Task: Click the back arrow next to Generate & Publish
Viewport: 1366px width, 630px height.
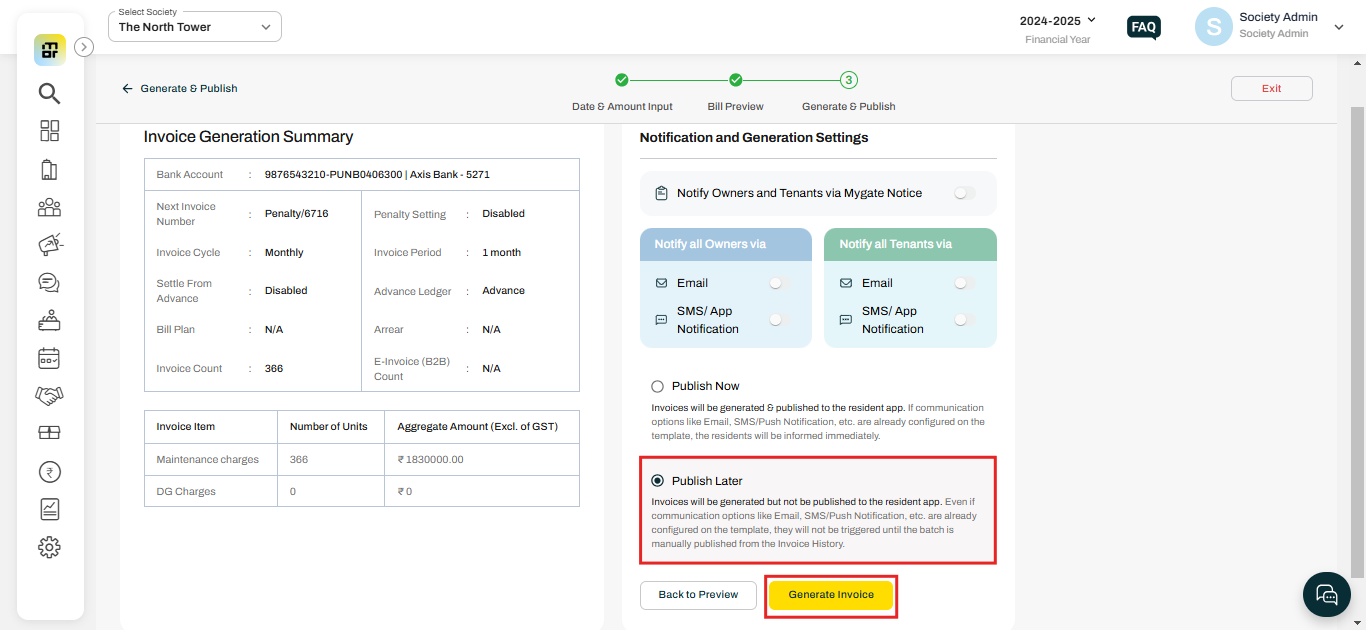Action: pos(127,88)
